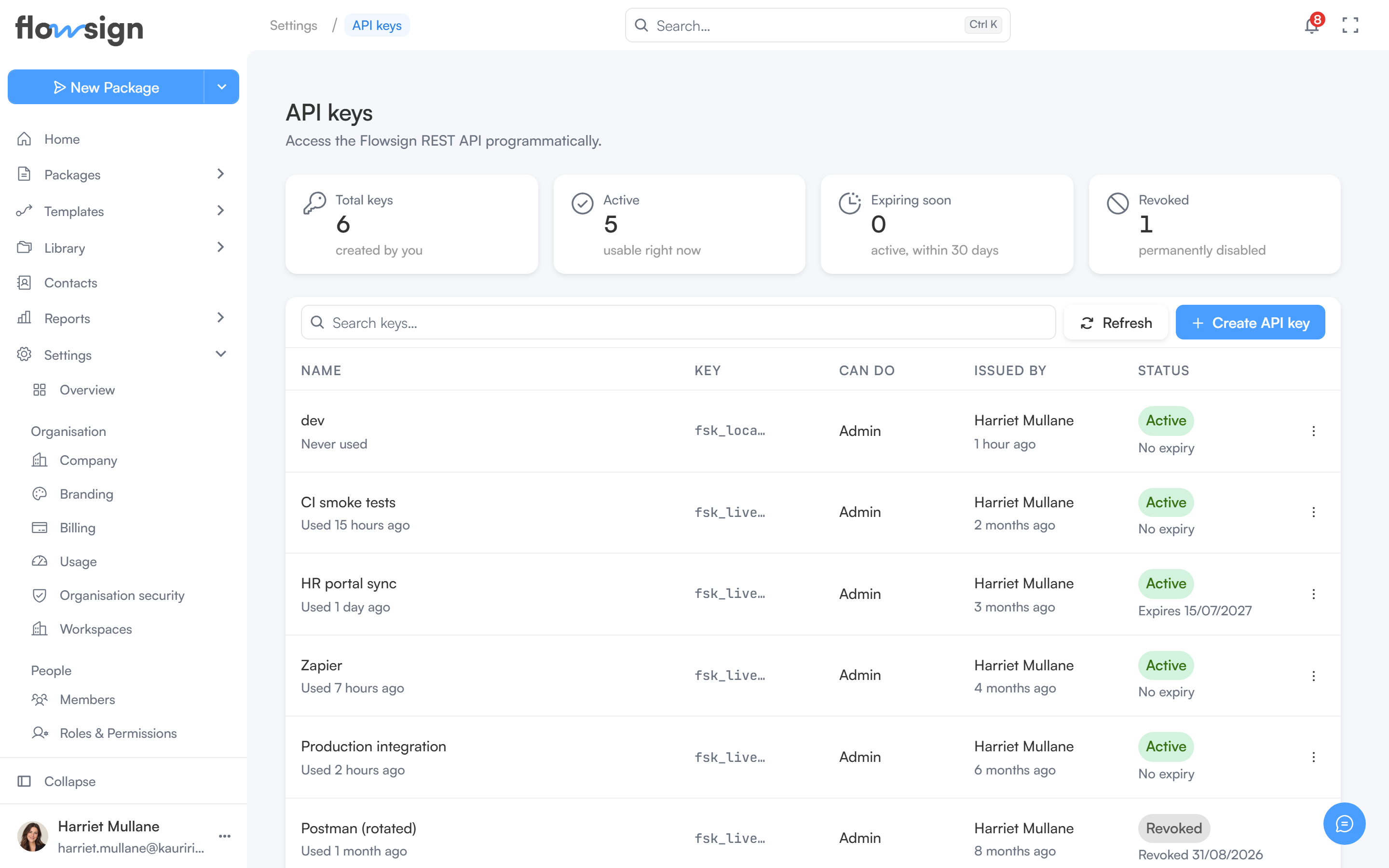Open row actions for dev key
Image resolution: width=1389 pixels, height=868 pixels.
1313,431
